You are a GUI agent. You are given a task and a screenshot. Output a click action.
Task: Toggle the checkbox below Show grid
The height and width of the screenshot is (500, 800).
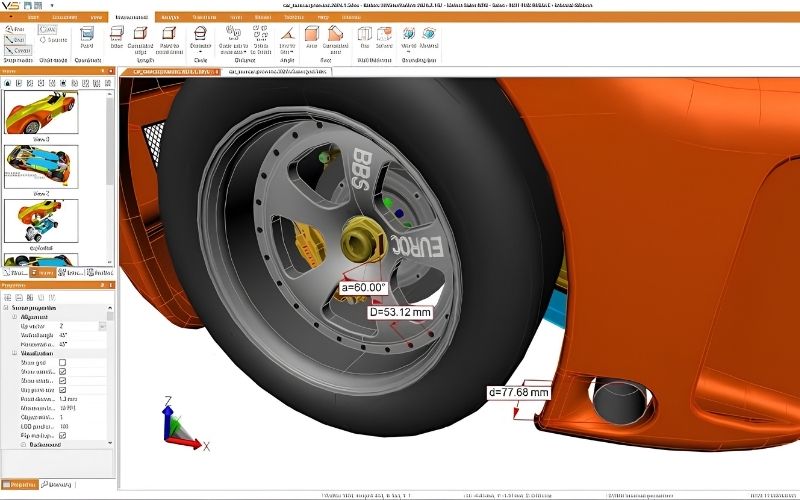62,371
